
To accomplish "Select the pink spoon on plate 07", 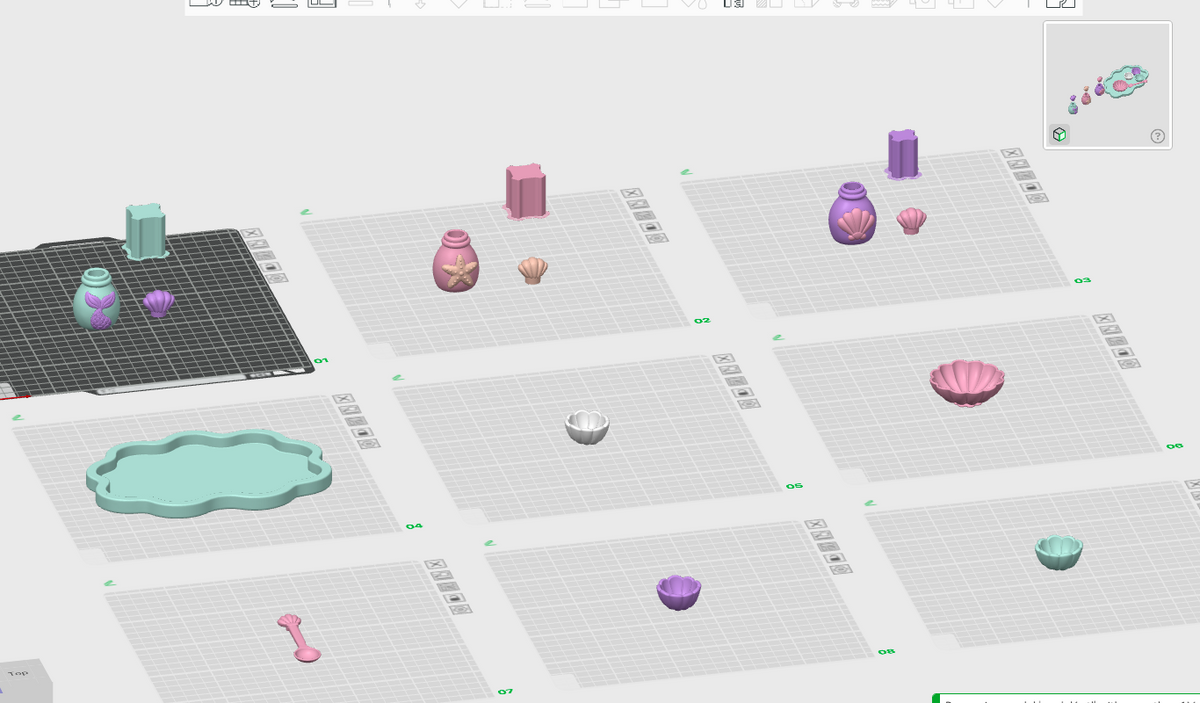I will click(x=299, y=637).
